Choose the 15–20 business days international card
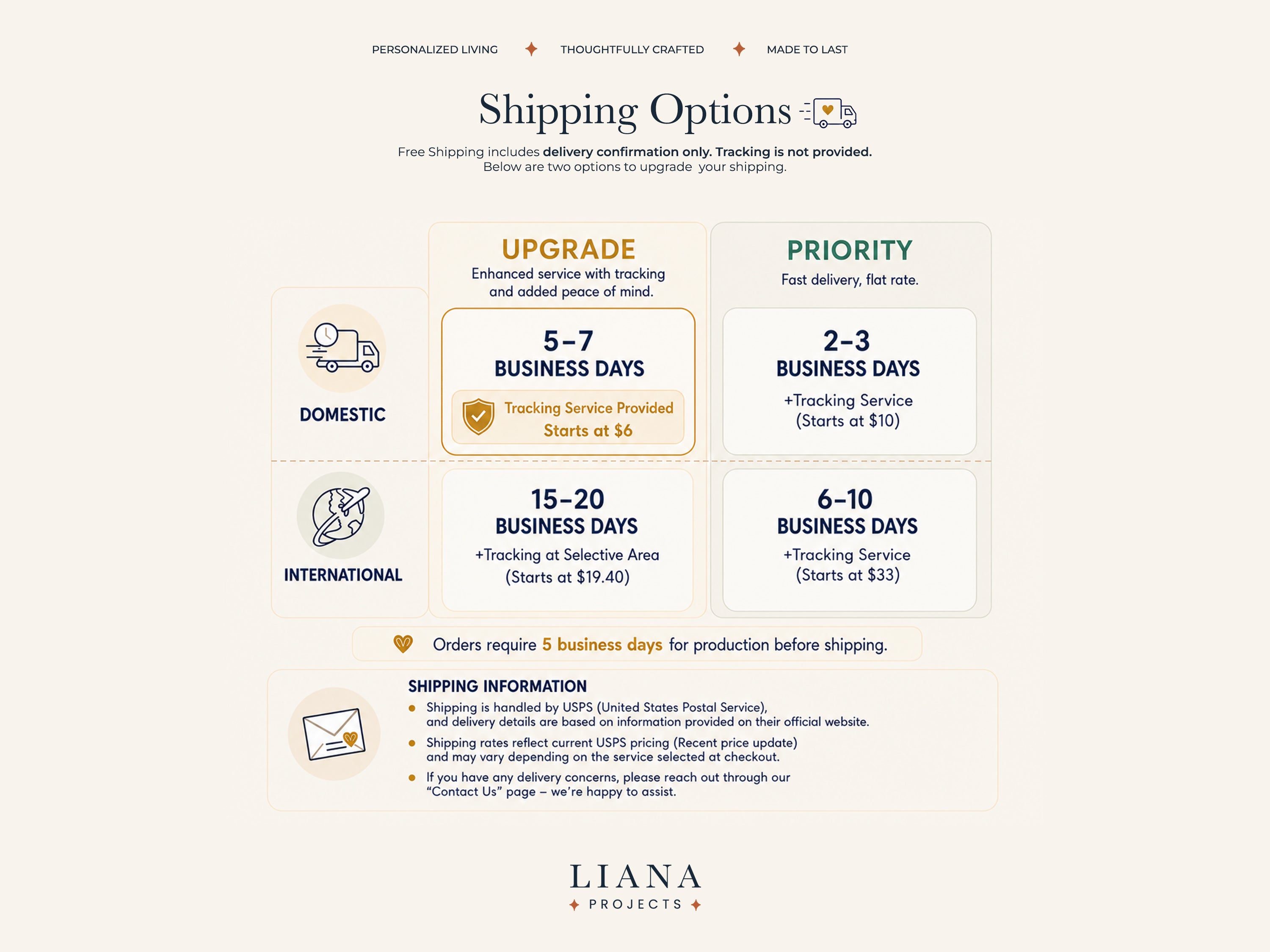1270x952 pixels. click(x=567, y=540)
